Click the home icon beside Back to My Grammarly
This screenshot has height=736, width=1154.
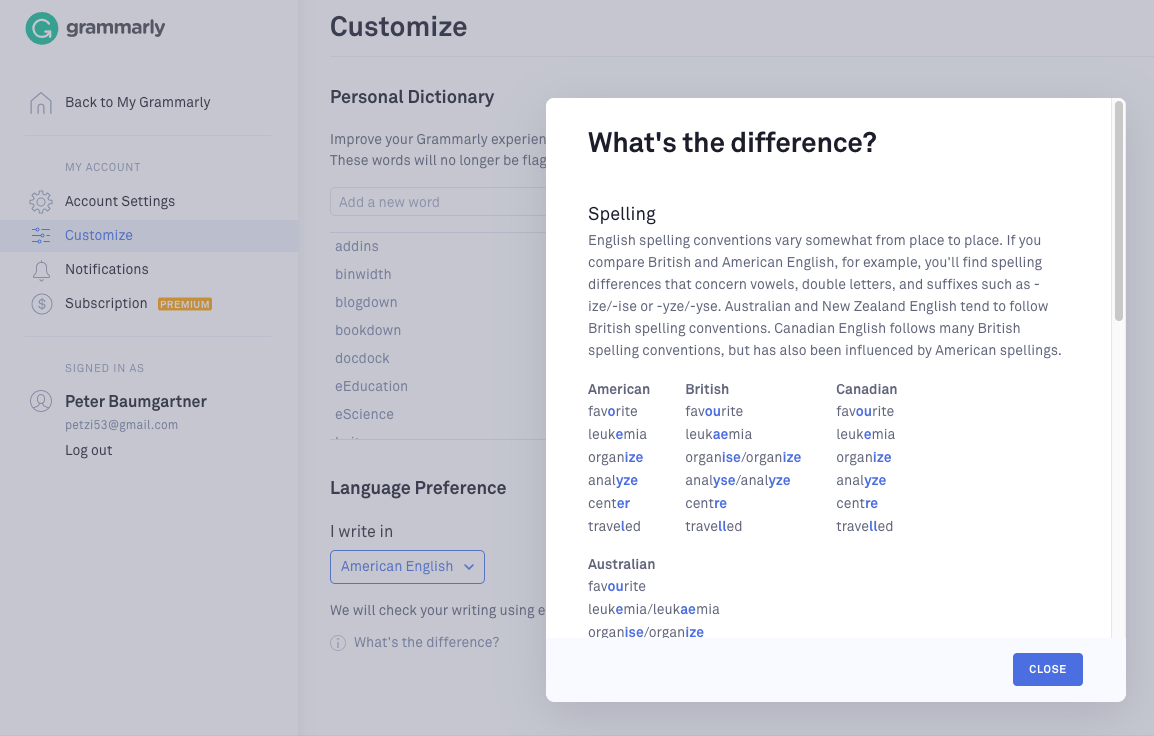pos(41,102)
